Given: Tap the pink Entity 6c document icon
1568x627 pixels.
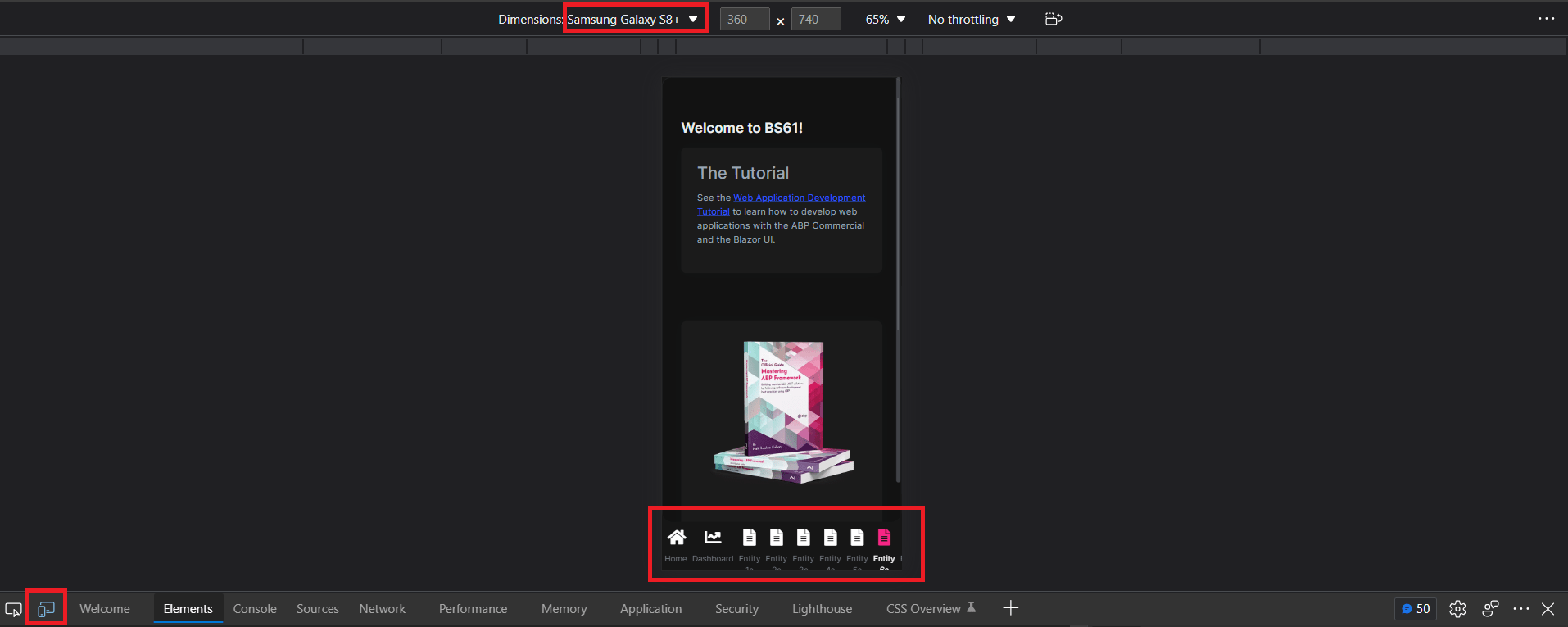Looking at the screenshot, I should pyautogui.click(x=884, y=538).
